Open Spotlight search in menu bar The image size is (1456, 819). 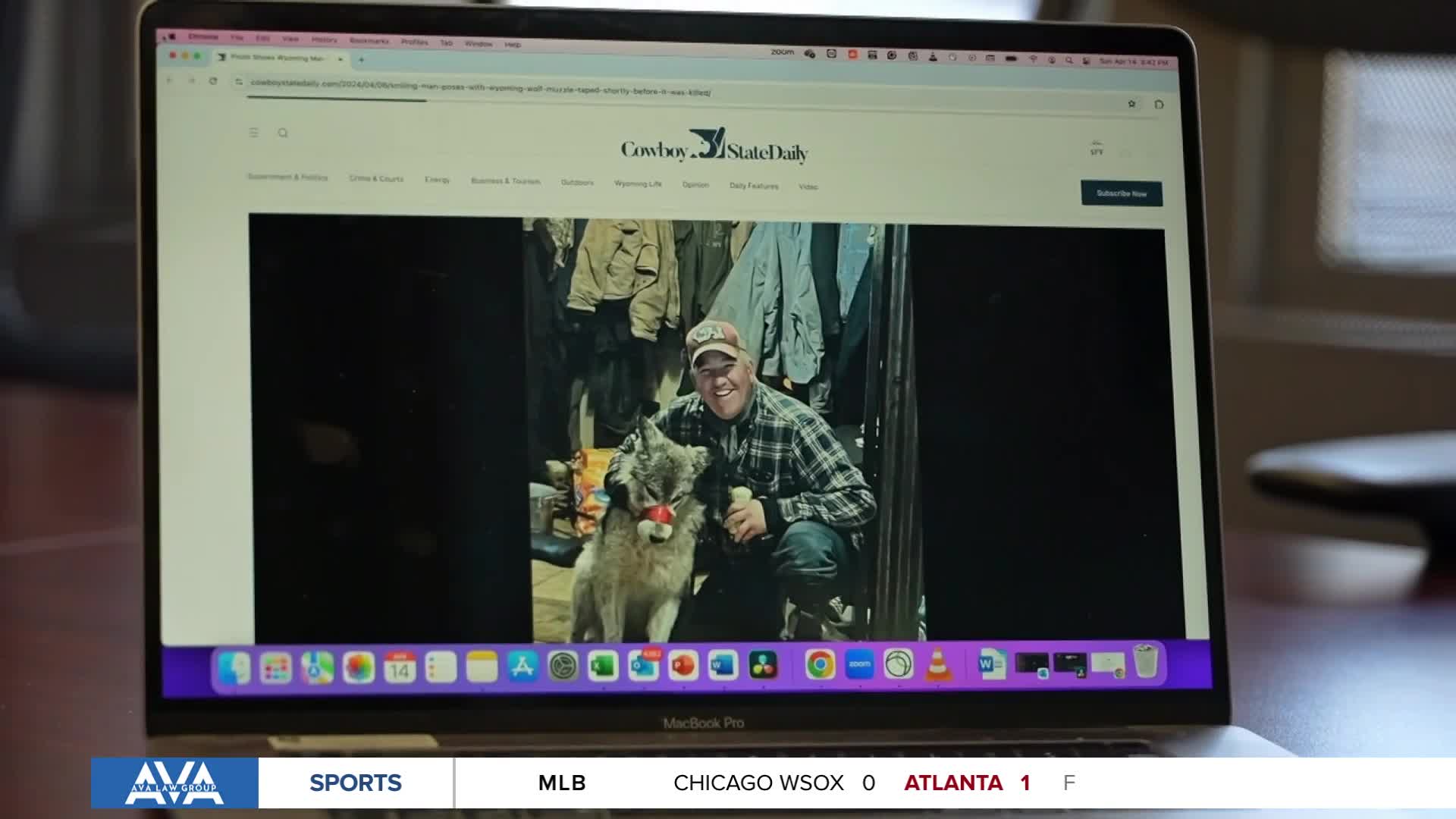pyautogui.click(x=1068, y=60)
